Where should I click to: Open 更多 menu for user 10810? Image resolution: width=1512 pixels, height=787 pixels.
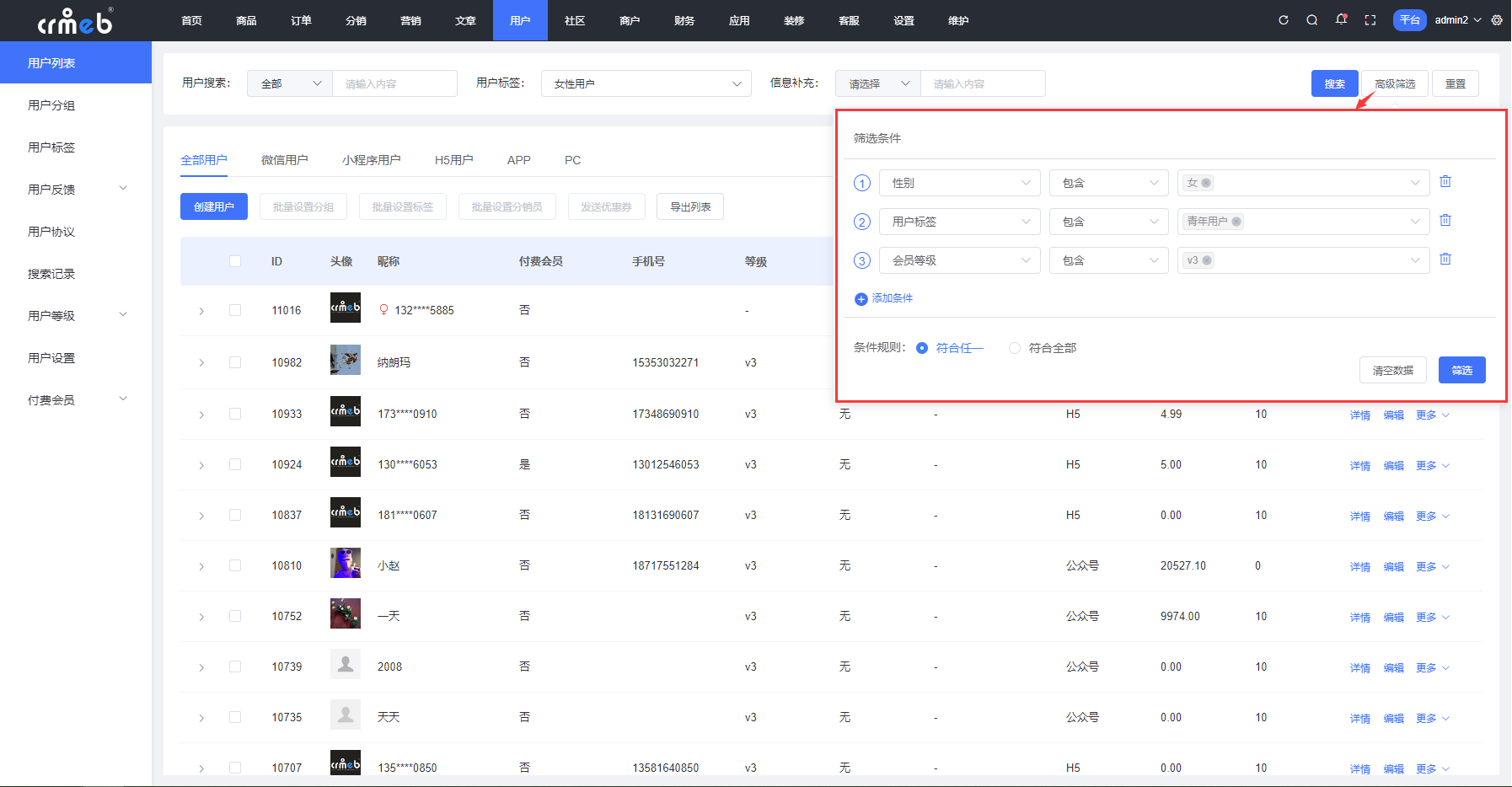pyautogui.click(x=1433, y=566)
